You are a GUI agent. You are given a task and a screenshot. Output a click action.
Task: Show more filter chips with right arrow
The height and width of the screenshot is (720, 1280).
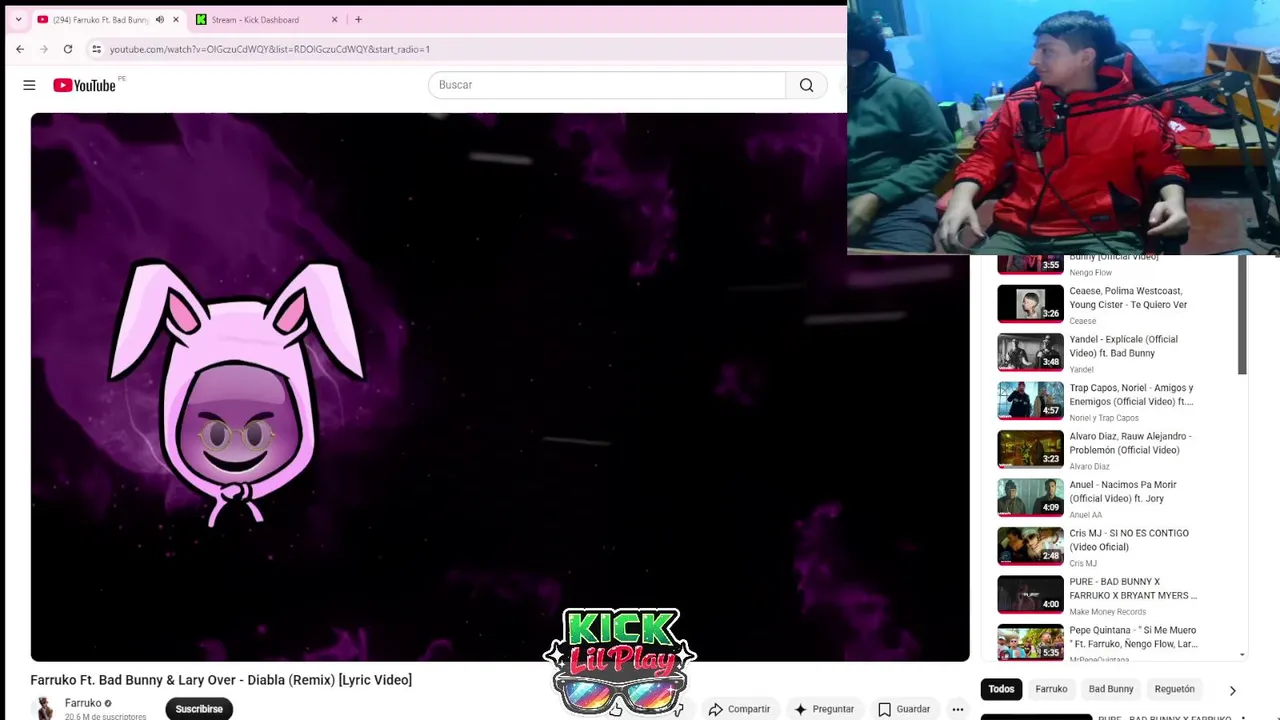tap(1232, 690)
